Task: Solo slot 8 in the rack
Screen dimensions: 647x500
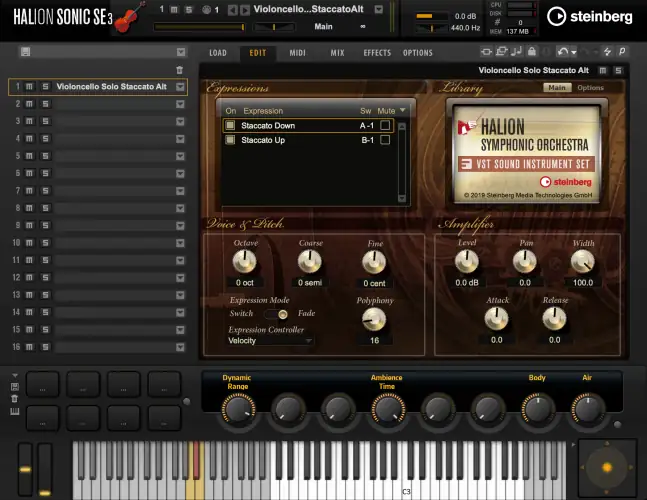Action: (x=44, y=207)
